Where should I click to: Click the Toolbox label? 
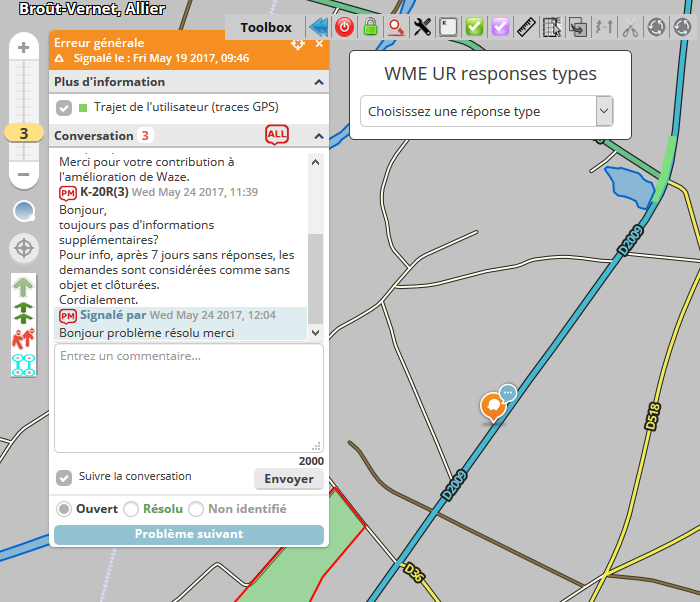266,27
